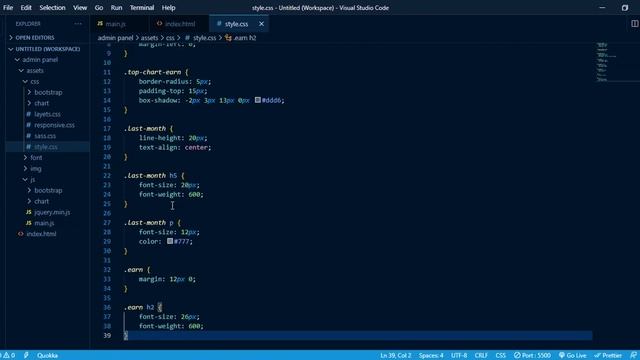Close the style.css tab
Image resolution: width=640 pixels, height=360 pixels.
(261, 24)
